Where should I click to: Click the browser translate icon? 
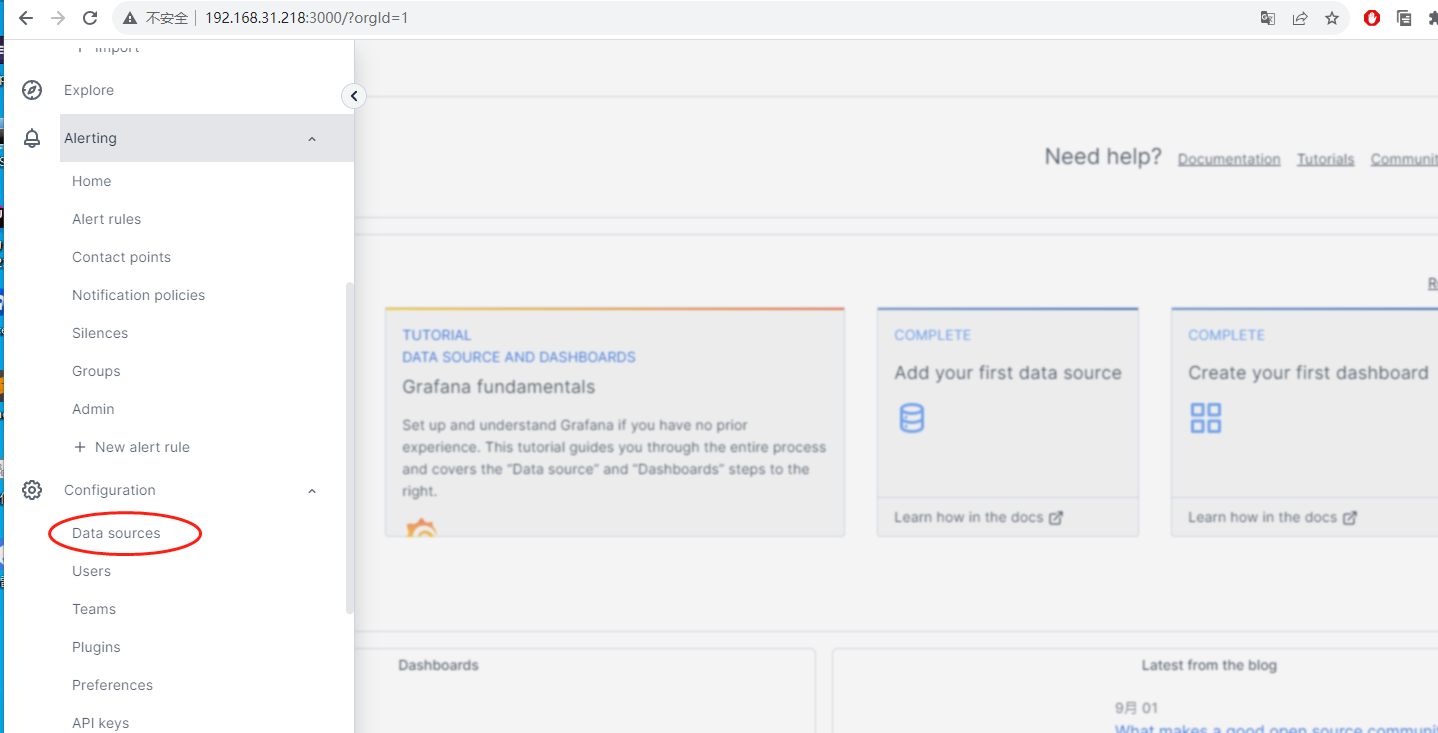pos(1267,18)
